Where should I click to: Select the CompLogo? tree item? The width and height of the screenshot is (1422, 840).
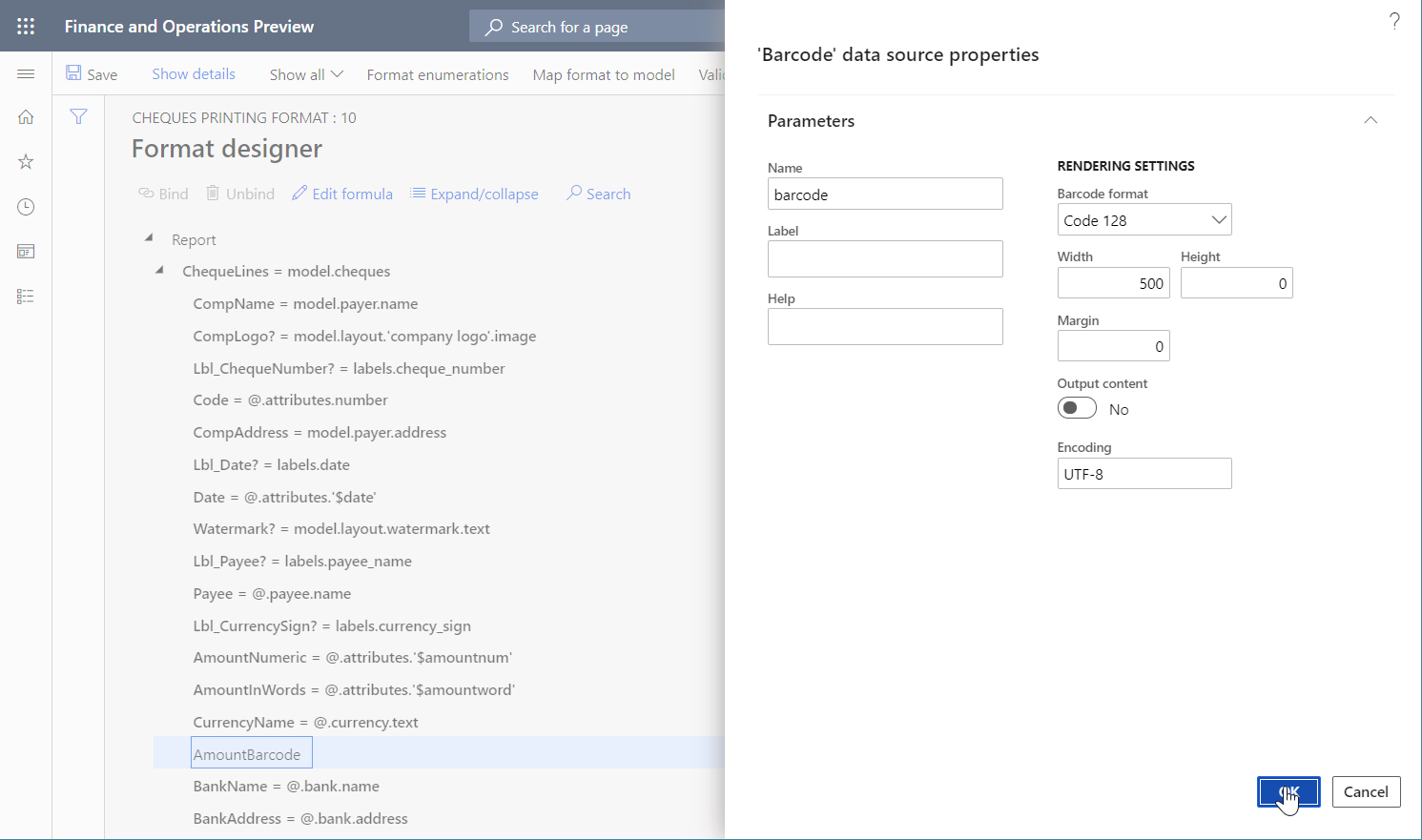(364, 336)
